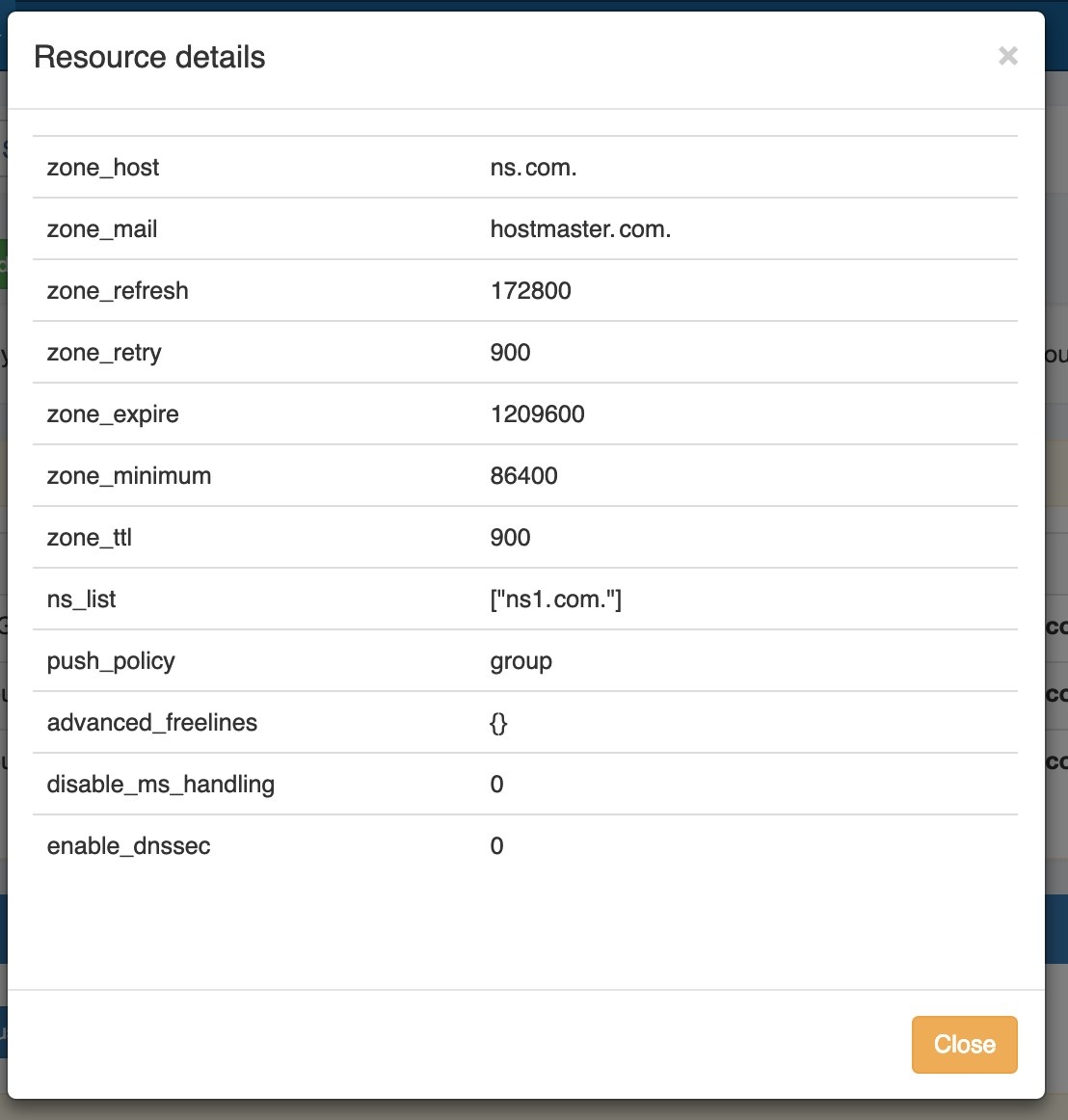Click the ns.com. zone host value
This screenshot has width=1068, height=1120.
pyautogui.click(x=533, y=168)
